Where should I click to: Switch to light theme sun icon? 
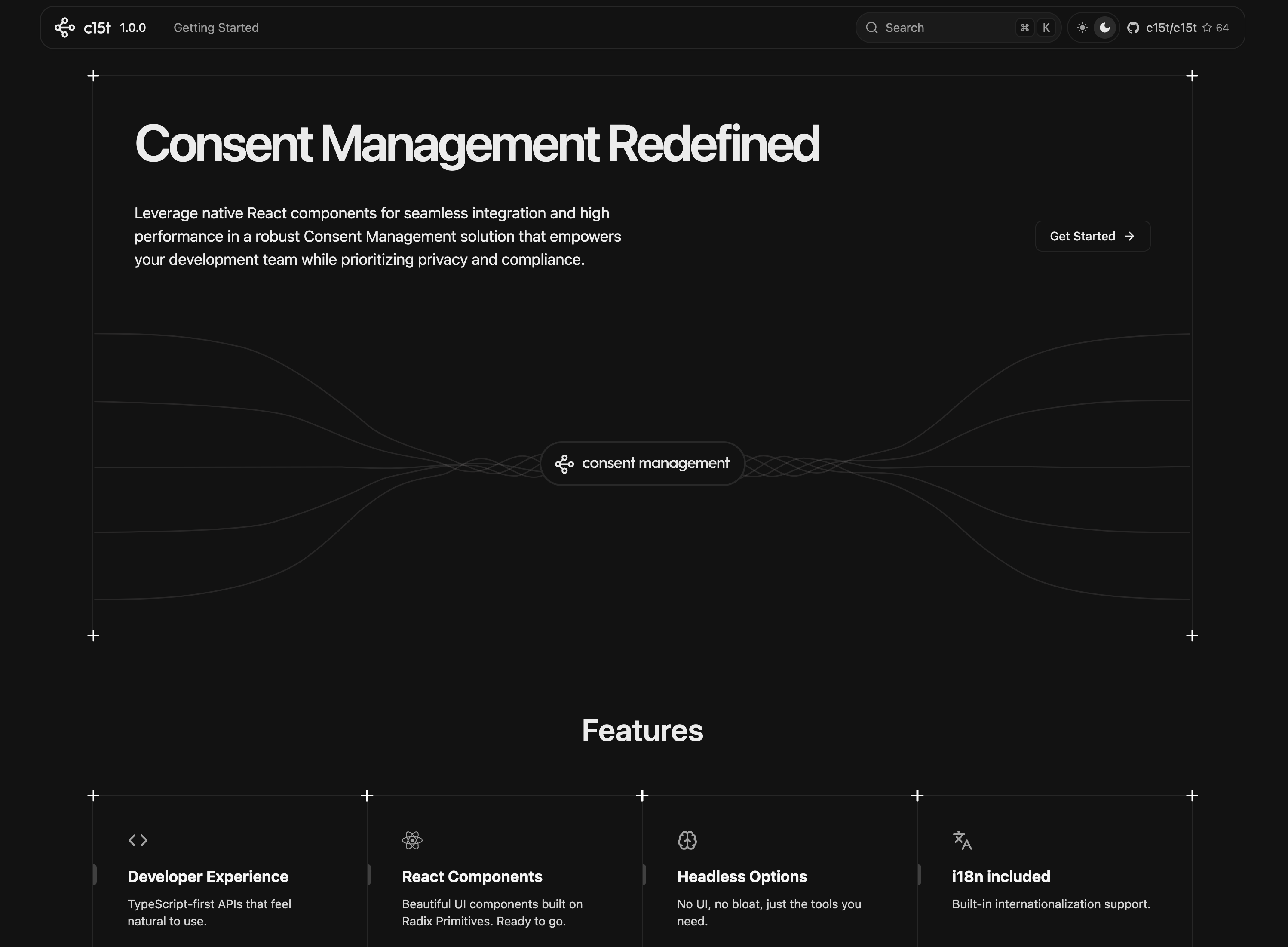click(x=1082, y=28)
